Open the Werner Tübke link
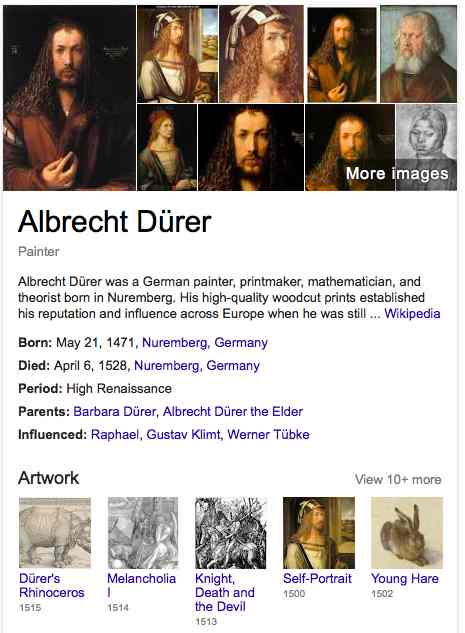The height and width of the screenshot is (633, 465). click(268, 435)
